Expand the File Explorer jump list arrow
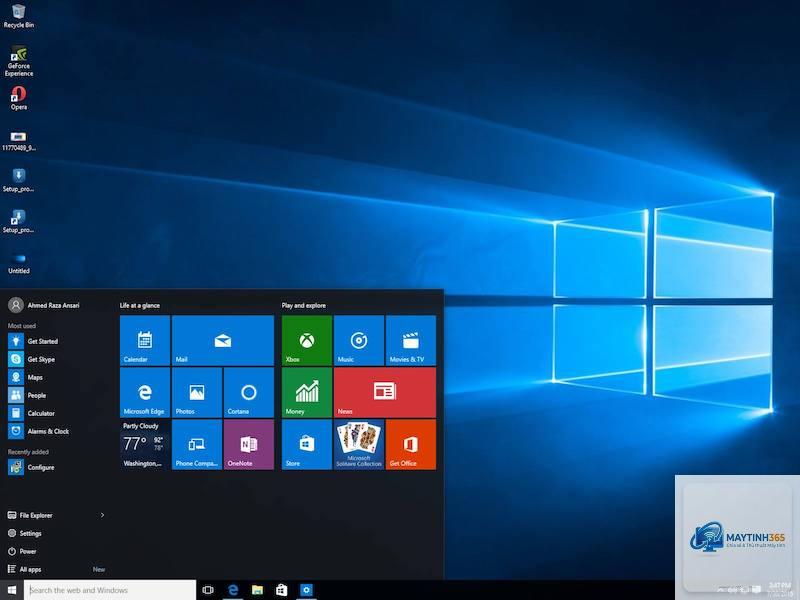The image size is (800, 600). pyautogui.click(x=103, y=515)
